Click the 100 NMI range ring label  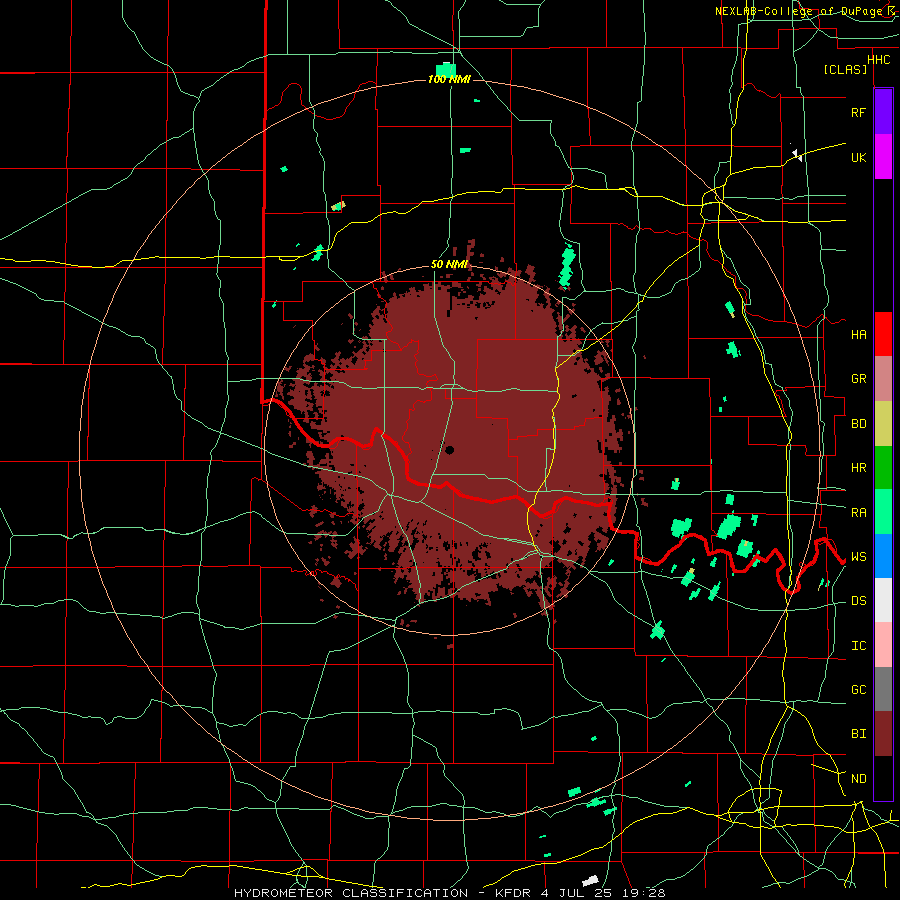(449, 79)
